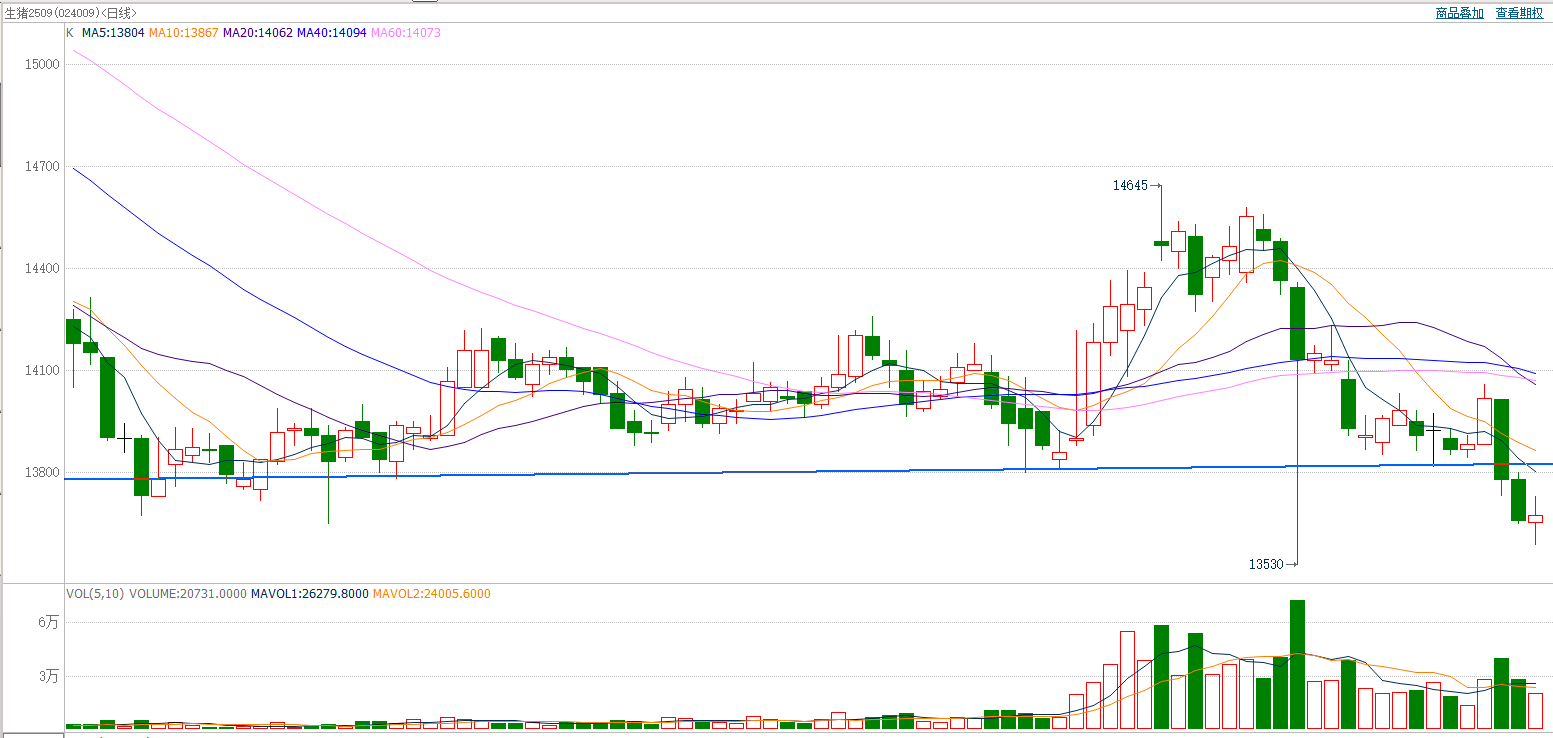1553x738 pixels.
Task: Click the 14645 high price marker
Action: (1130, 185)
